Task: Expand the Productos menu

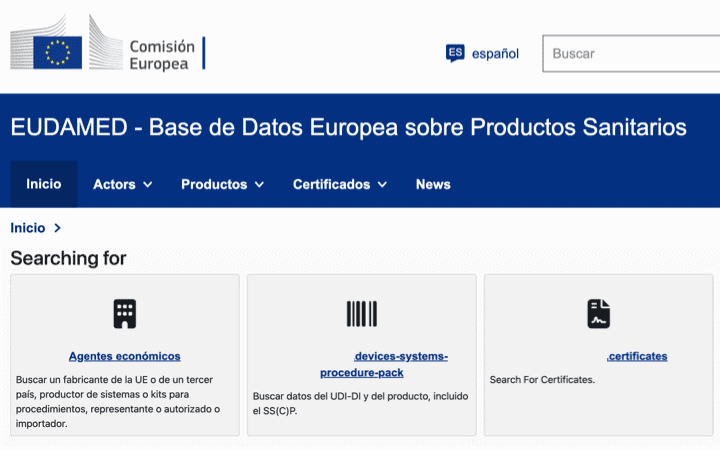Action: pyautogui.click(x=222, y=184)
